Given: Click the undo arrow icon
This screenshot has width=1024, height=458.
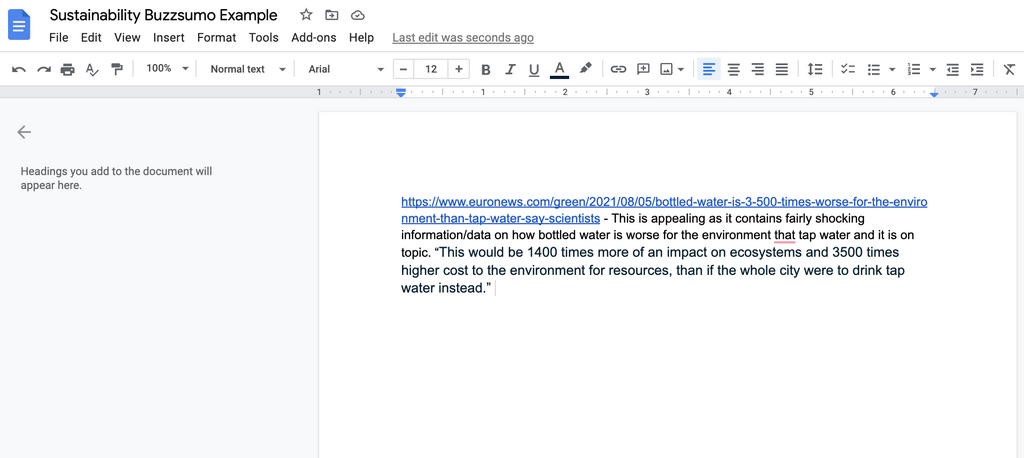Looking at the screenshot, I should tap(18, 69).
